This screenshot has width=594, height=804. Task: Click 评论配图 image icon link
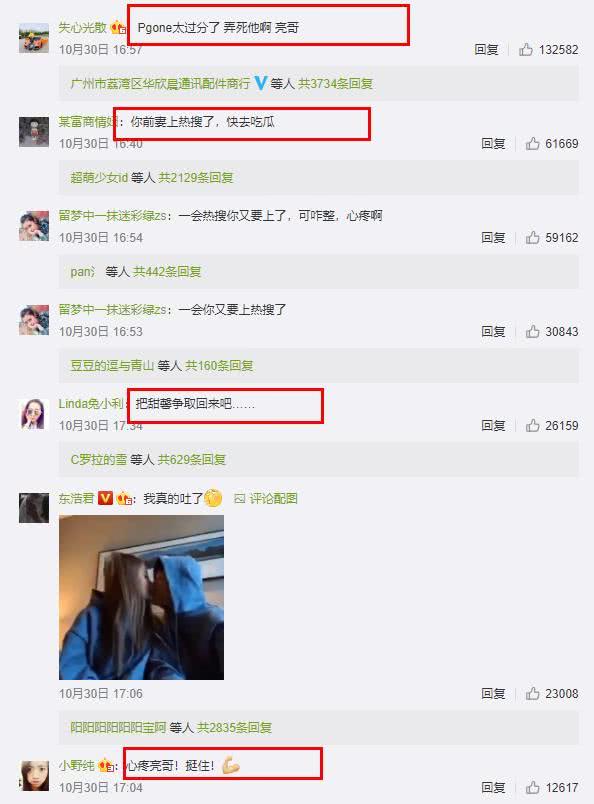coord(266,498)
